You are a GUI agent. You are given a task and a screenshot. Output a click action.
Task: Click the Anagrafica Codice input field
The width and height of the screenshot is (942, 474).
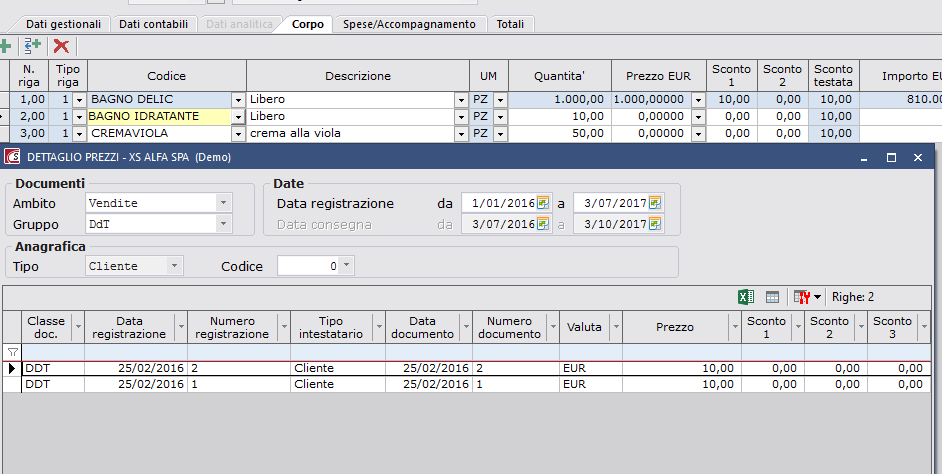coord(308,266)
